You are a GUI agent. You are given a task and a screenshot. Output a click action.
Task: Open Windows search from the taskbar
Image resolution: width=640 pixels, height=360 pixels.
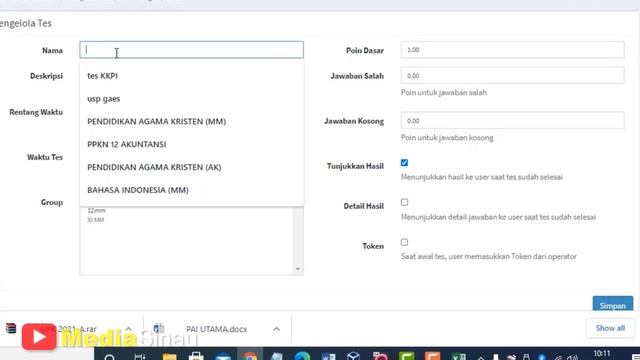point(109,357)
